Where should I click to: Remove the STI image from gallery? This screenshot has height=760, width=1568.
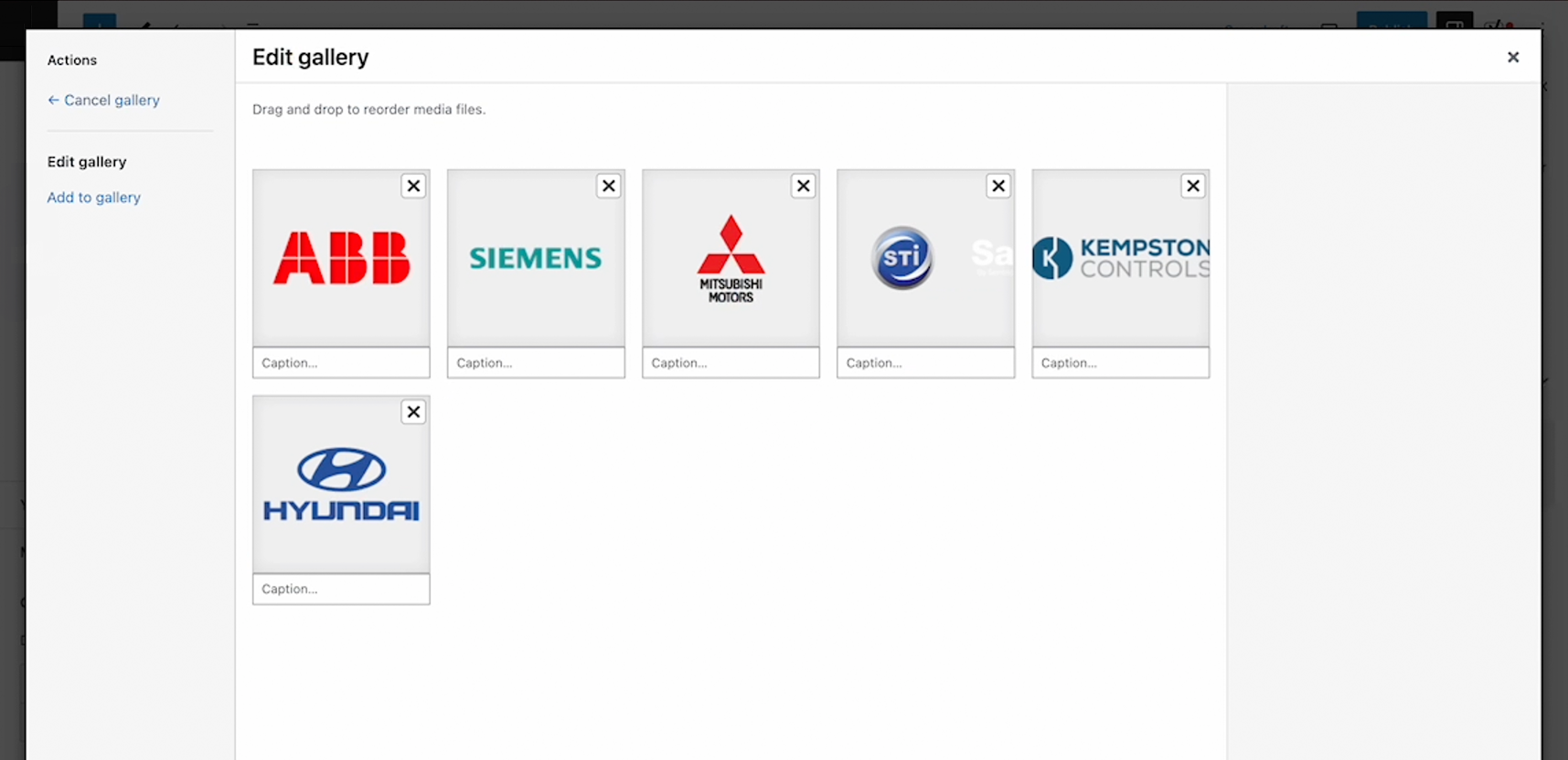click(998, 186)
